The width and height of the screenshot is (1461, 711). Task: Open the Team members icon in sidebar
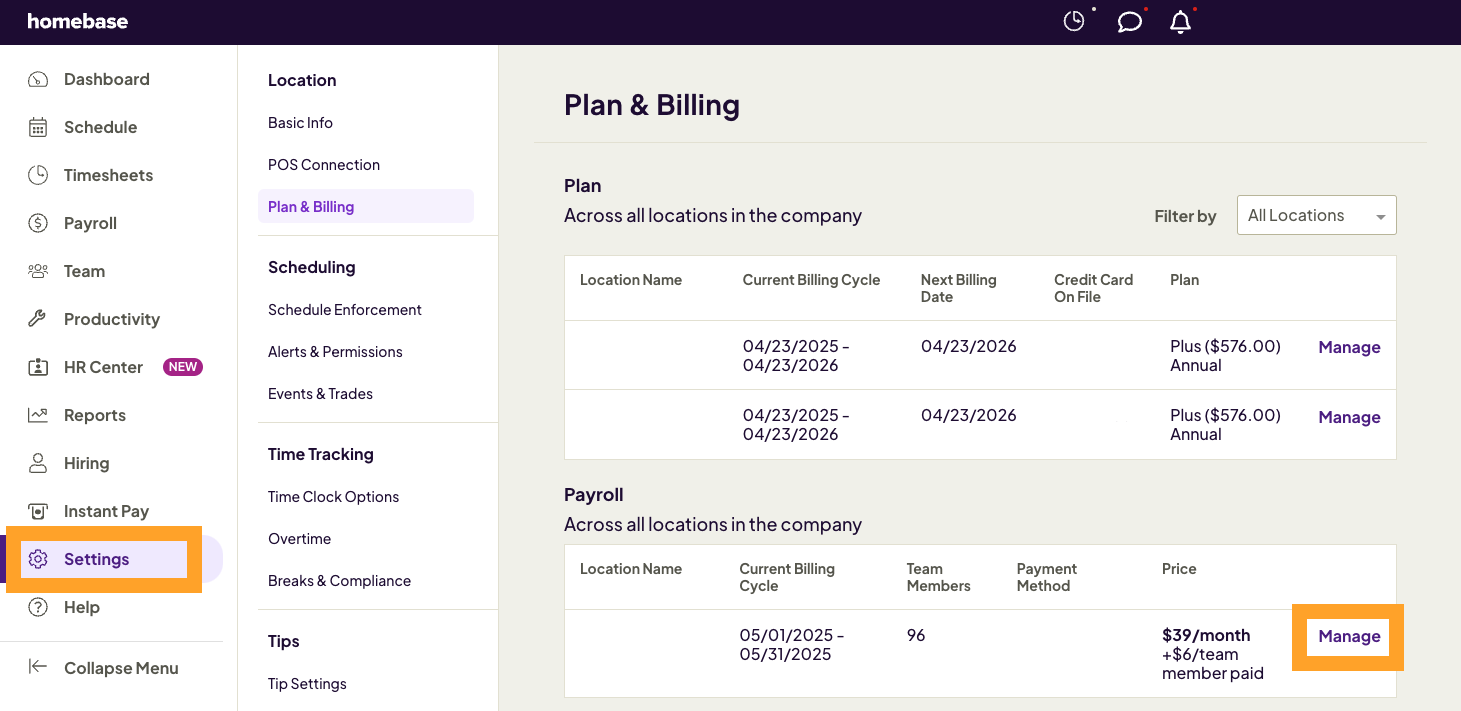pyautogui.click(x=36, y=271)
